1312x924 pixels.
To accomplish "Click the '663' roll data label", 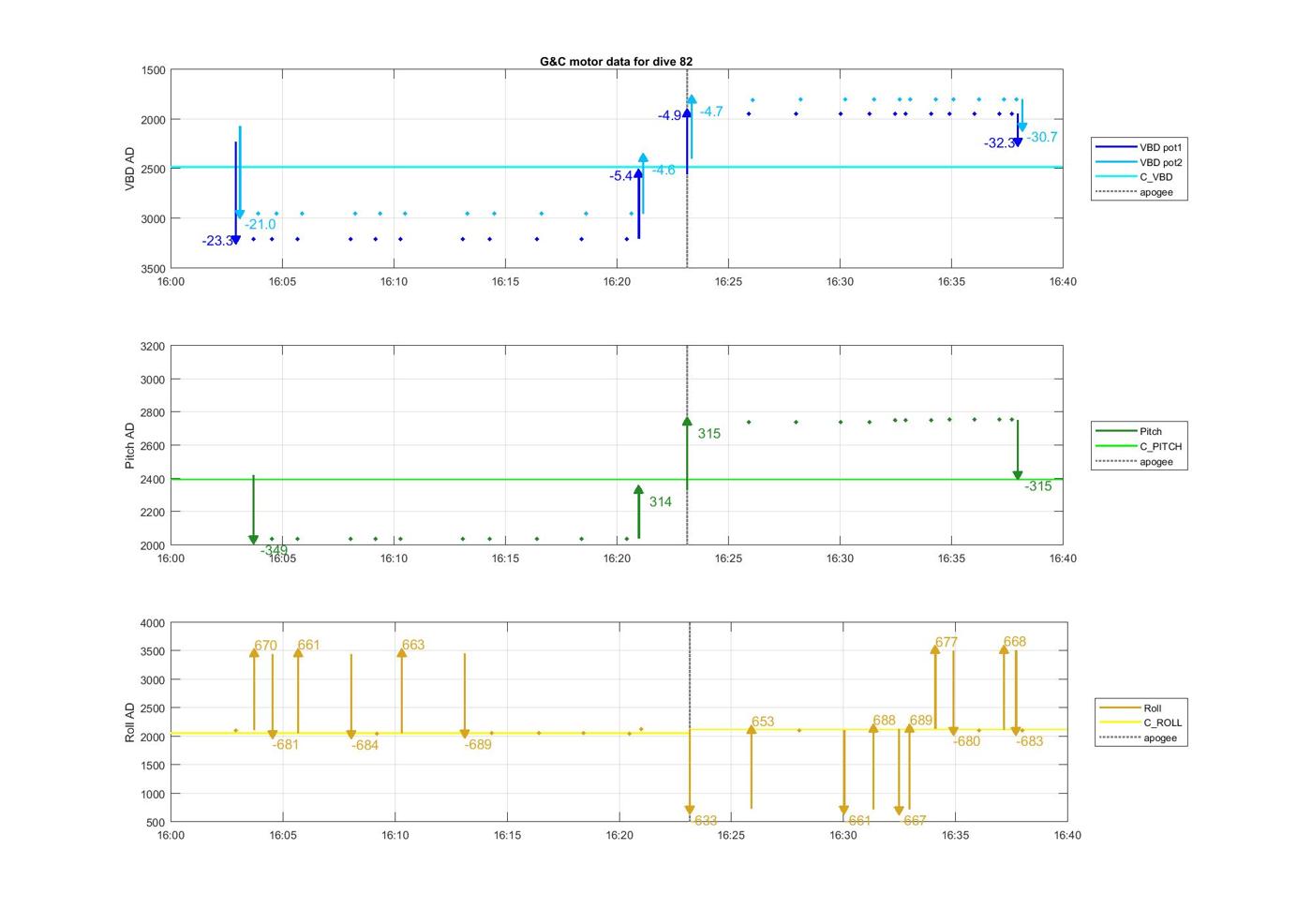I will (413, 645).
